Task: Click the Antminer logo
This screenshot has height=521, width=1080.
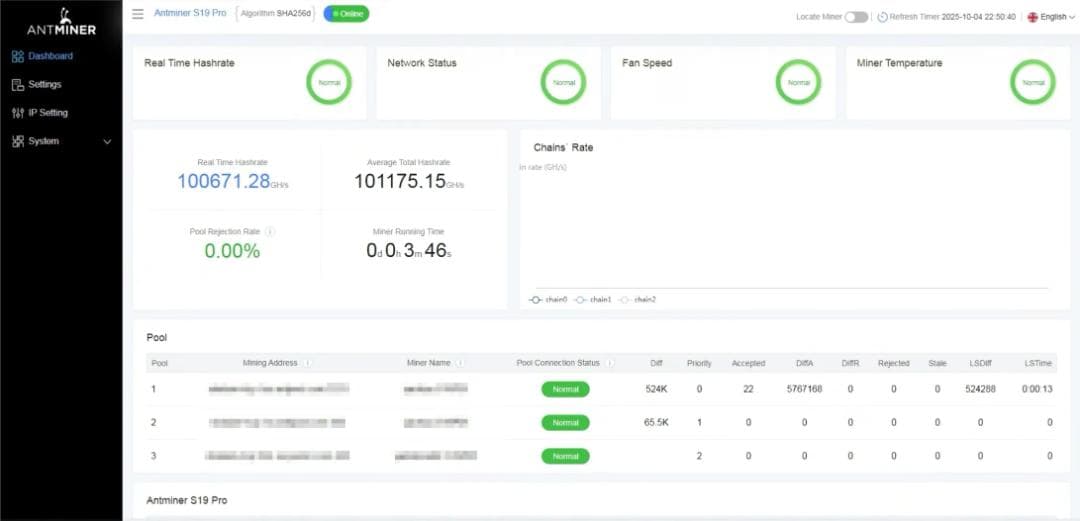Action: point(61,22)
